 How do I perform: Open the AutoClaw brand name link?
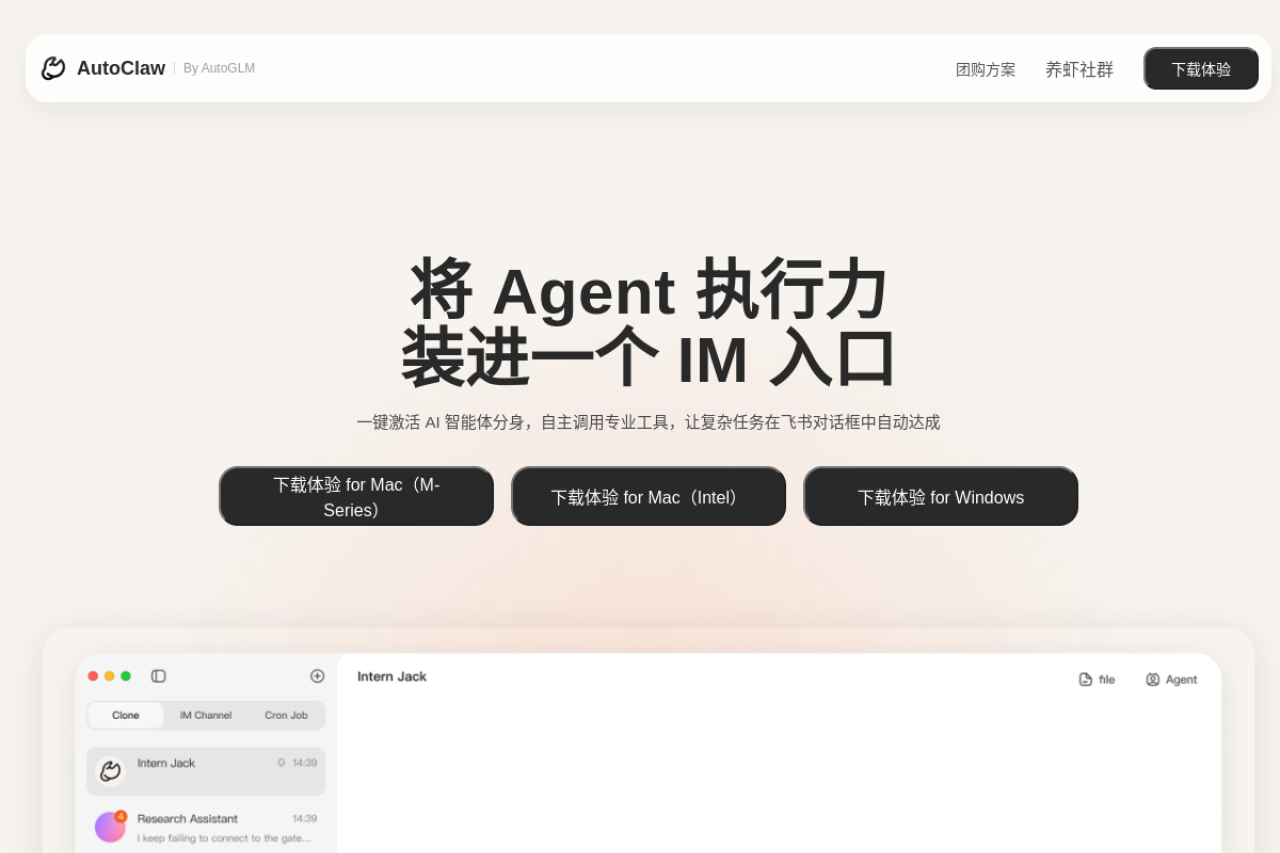pos(121,68)
